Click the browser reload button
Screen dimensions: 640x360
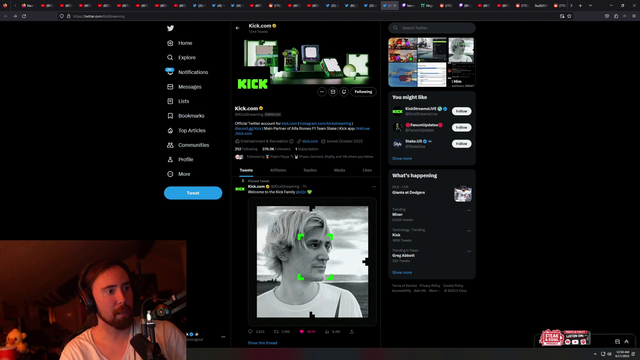click(x=24, y=16)
